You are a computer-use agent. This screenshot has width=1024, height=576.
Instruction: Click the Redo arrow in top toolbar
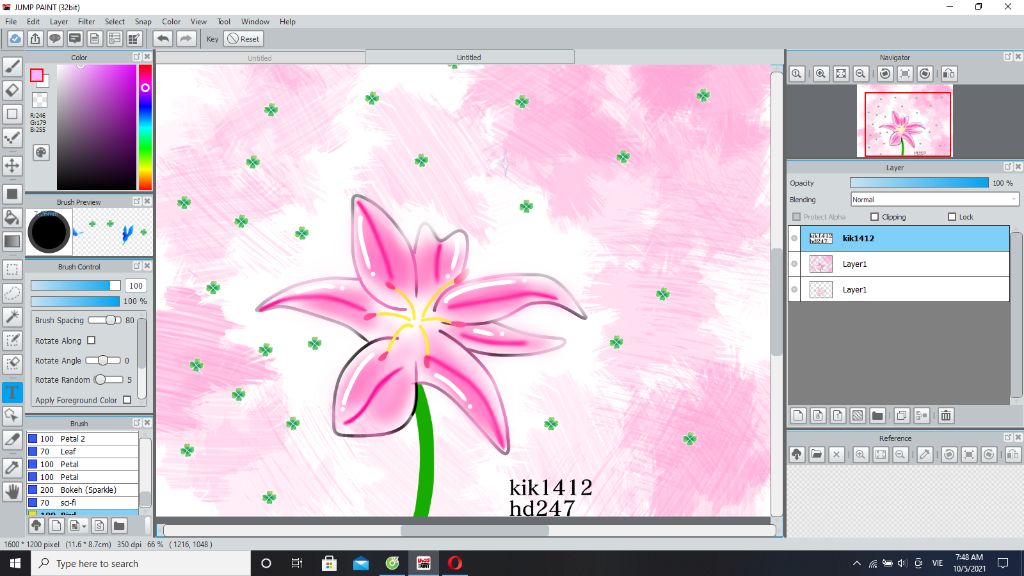pos(186,39)
